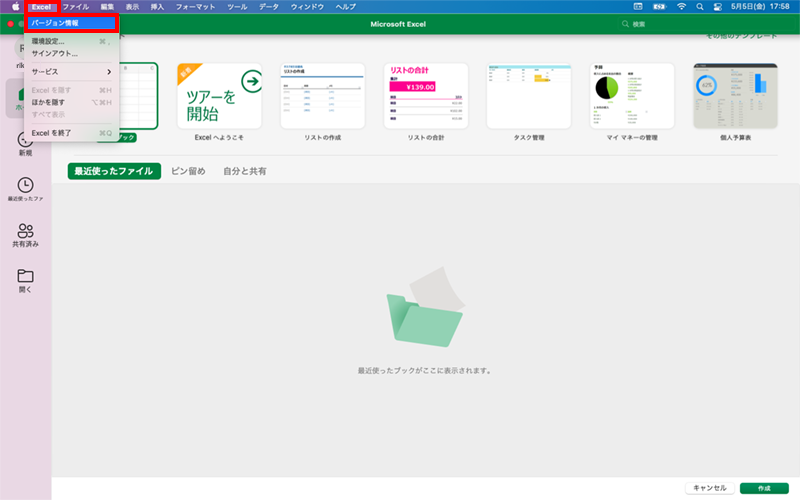The height and width of the screenshot is (500, 800).
Task: Choose サインアウト... in the Excel menu
Action: point(71,54)
